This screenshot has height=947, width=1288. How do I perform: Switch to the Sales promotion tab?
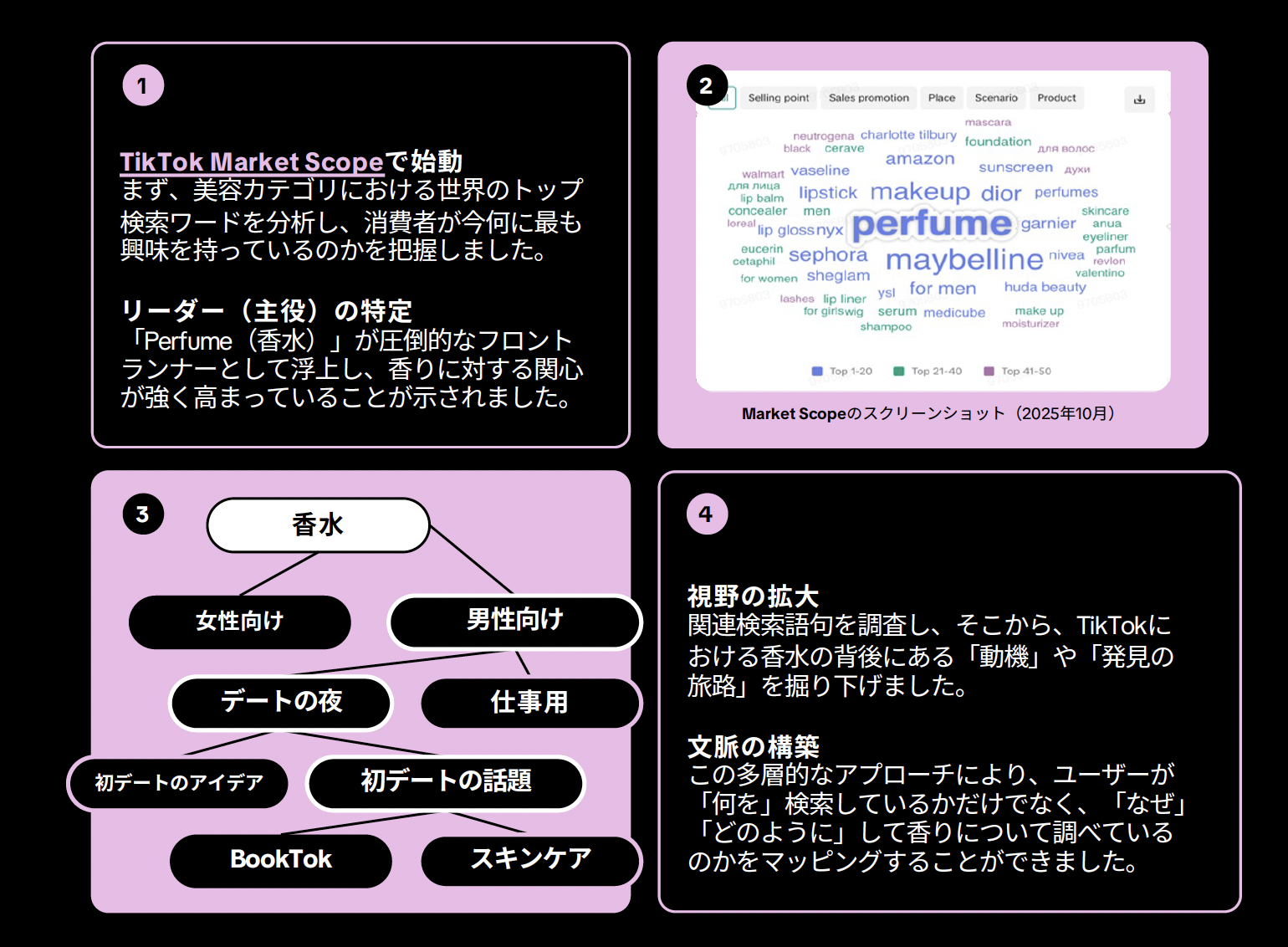[x=869, y=98]
